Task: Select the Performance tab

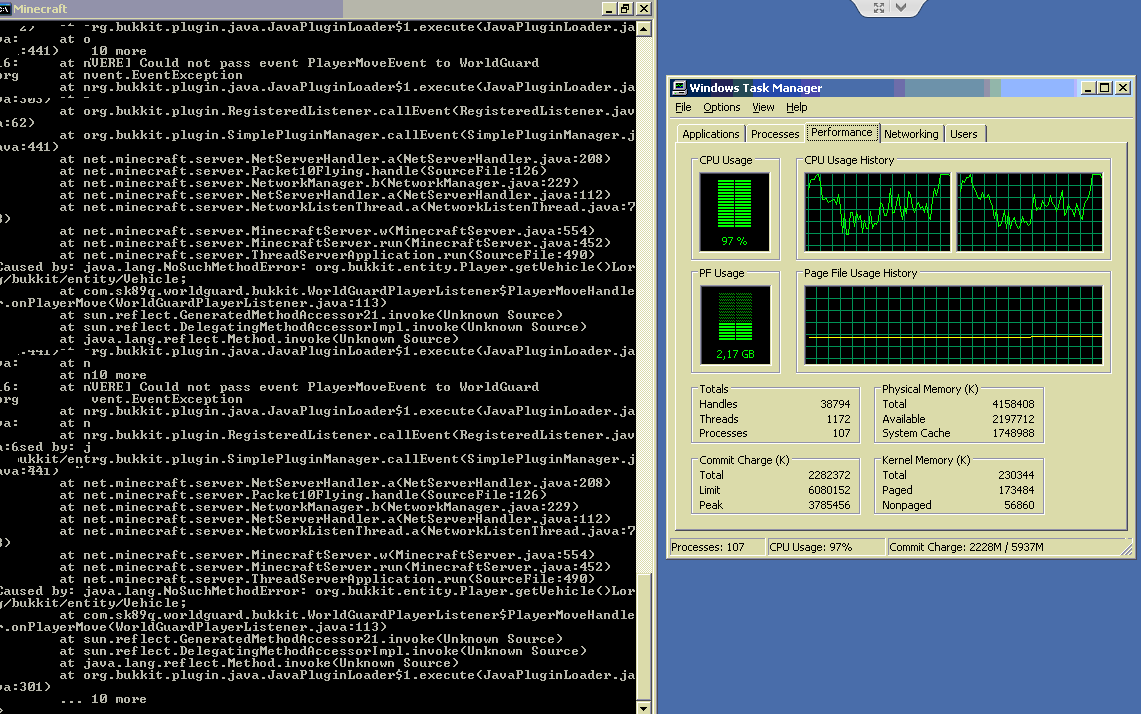Action: [842, 132]
